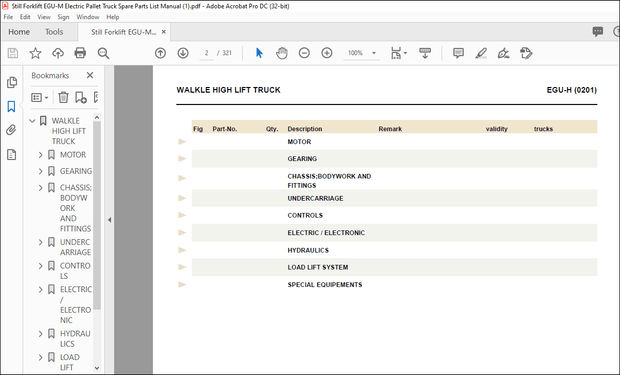The image size is (620, 375).
Task: Open the Window menu
Action: pyautogui.click(x=87, y=17)
